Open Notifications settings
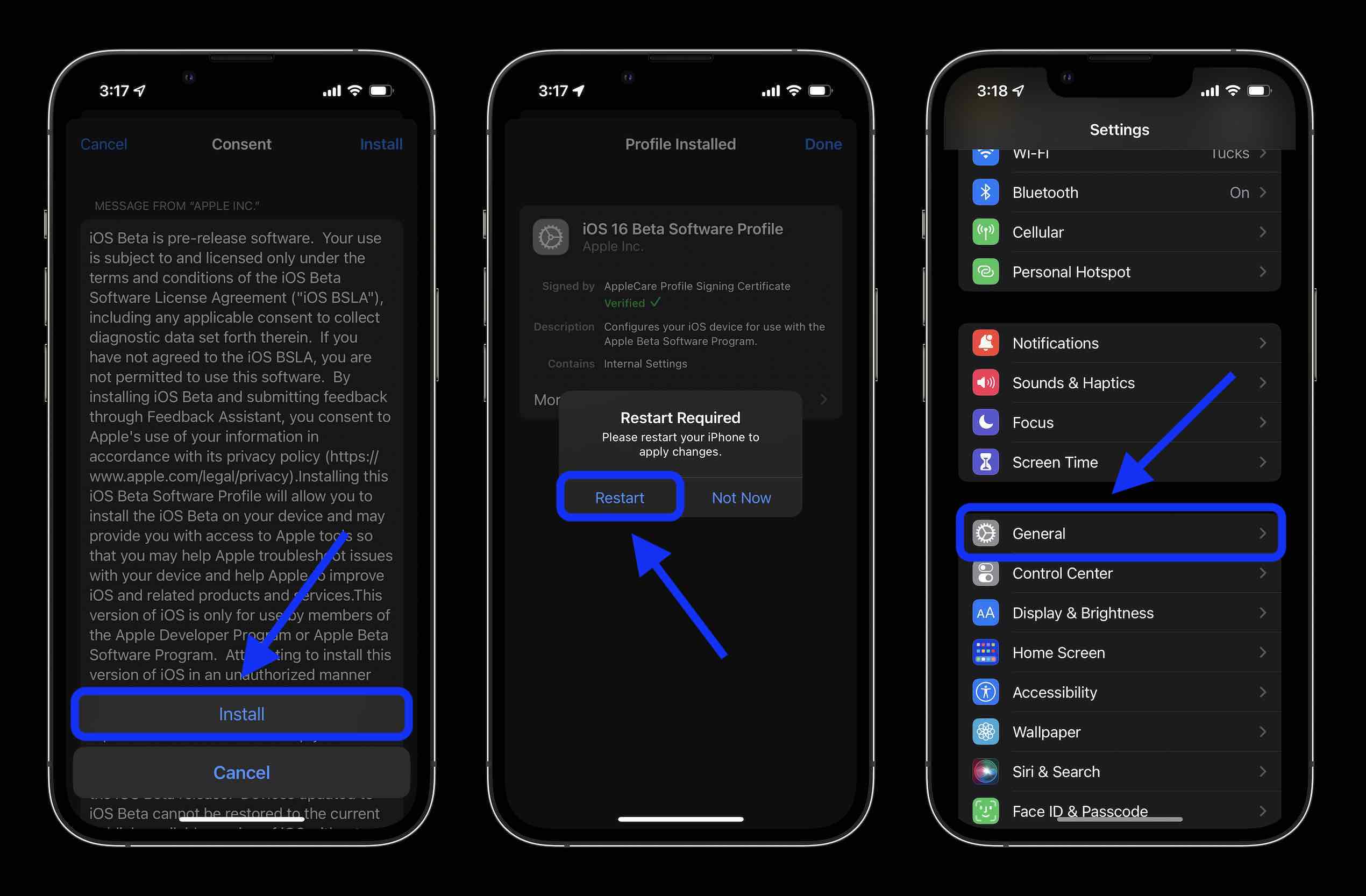 pos(1119,342)
